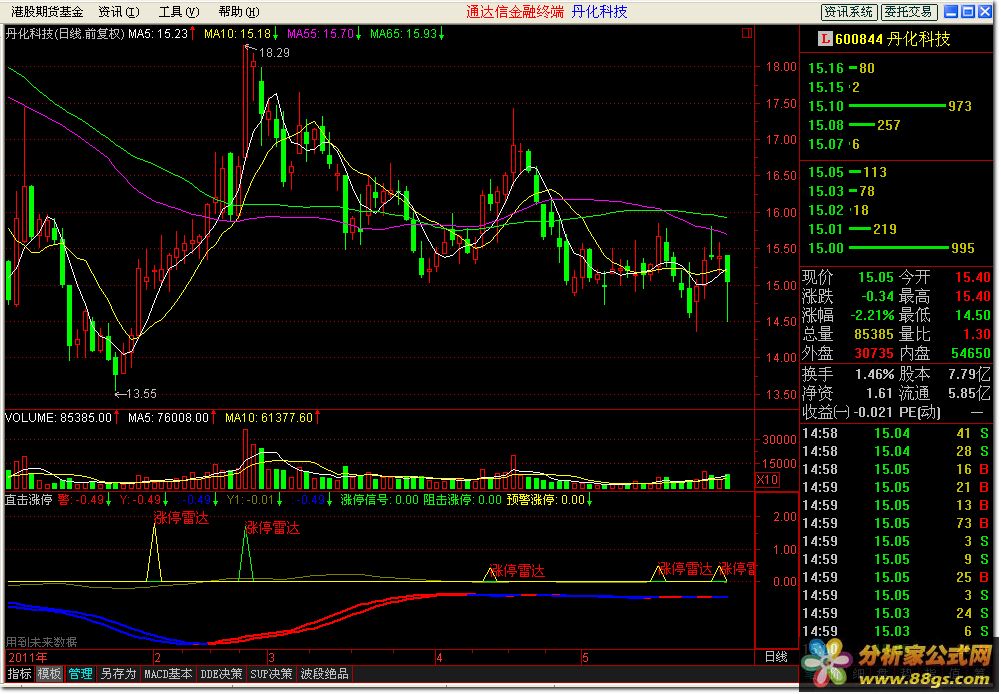The height and width of the screenshot is (694, 1001).
Task: Click the 另存为 tab
Action: click(x=118, y=674)
